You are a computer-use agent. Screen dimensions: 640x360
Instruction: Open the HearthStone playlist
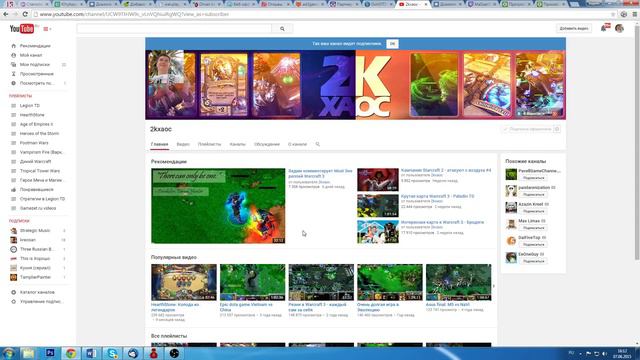click(32, 115)
